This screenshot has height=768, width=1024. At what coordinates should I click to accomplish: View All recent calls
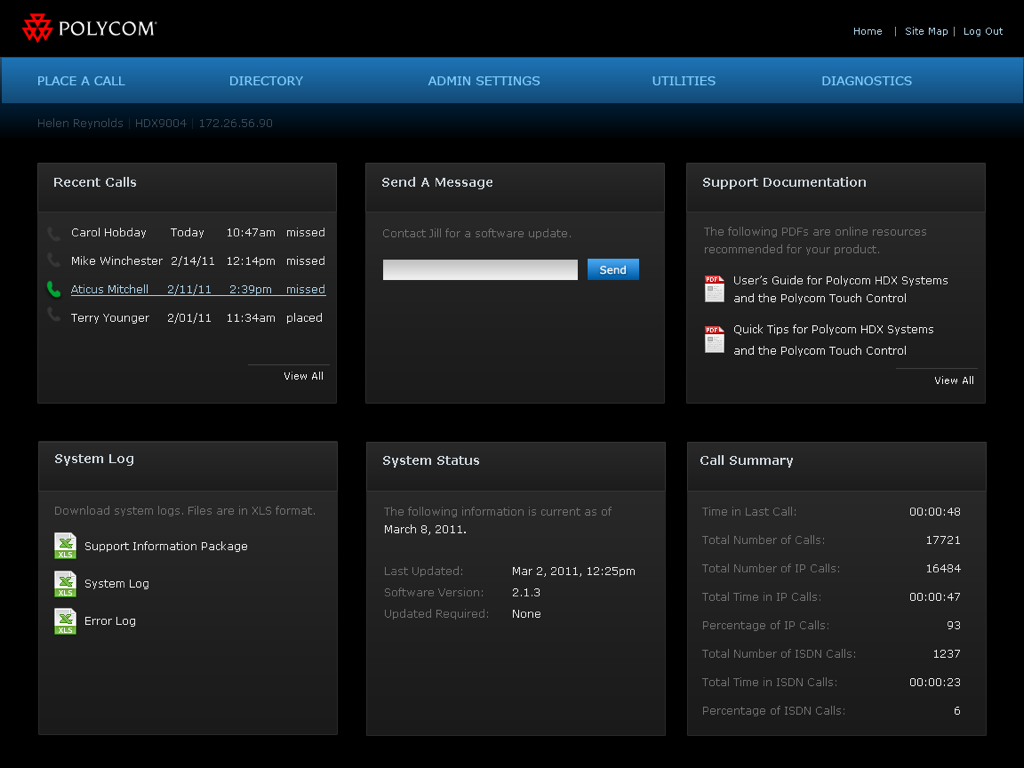[x=303, y=376]
